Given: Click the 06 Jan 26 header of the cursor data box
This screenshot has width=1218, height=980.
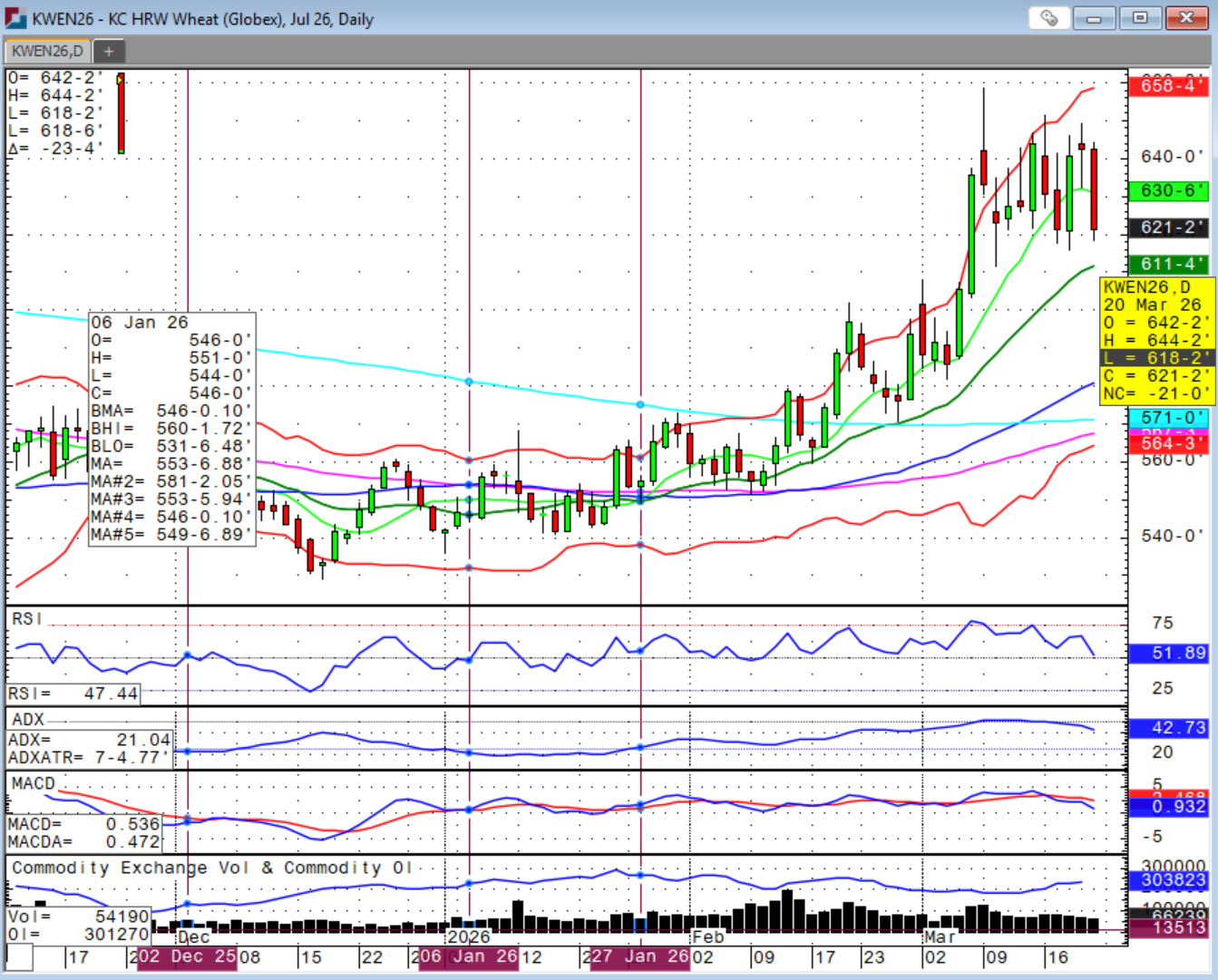Looking at the screenshot, I should [x=140, y=323].
